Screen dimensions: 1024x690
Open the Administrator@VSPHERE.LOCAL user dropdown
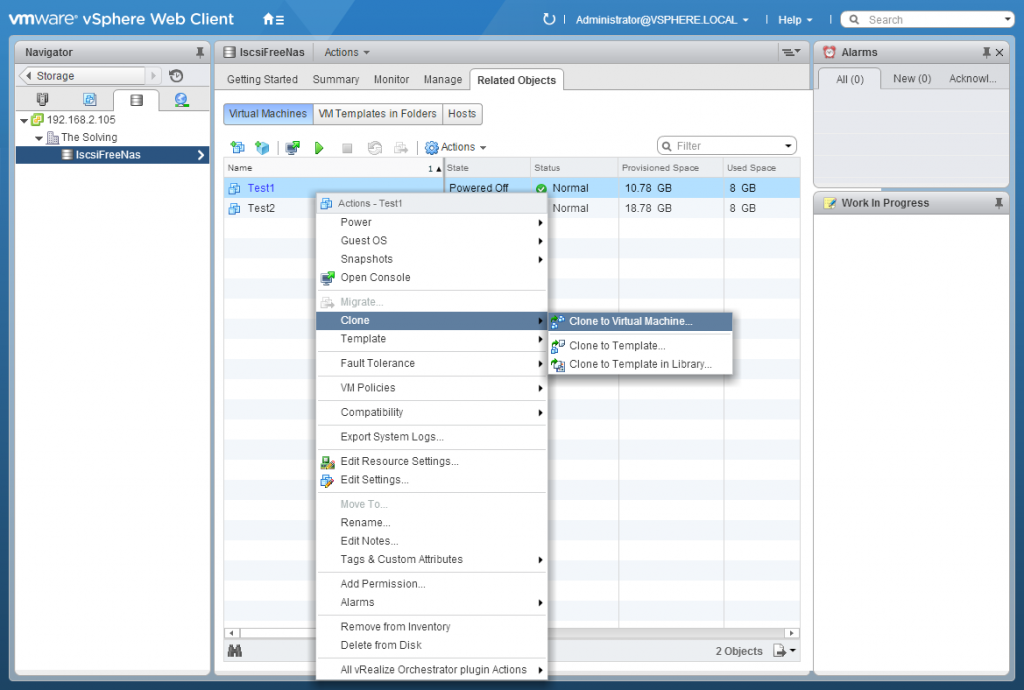click(662, 20)
